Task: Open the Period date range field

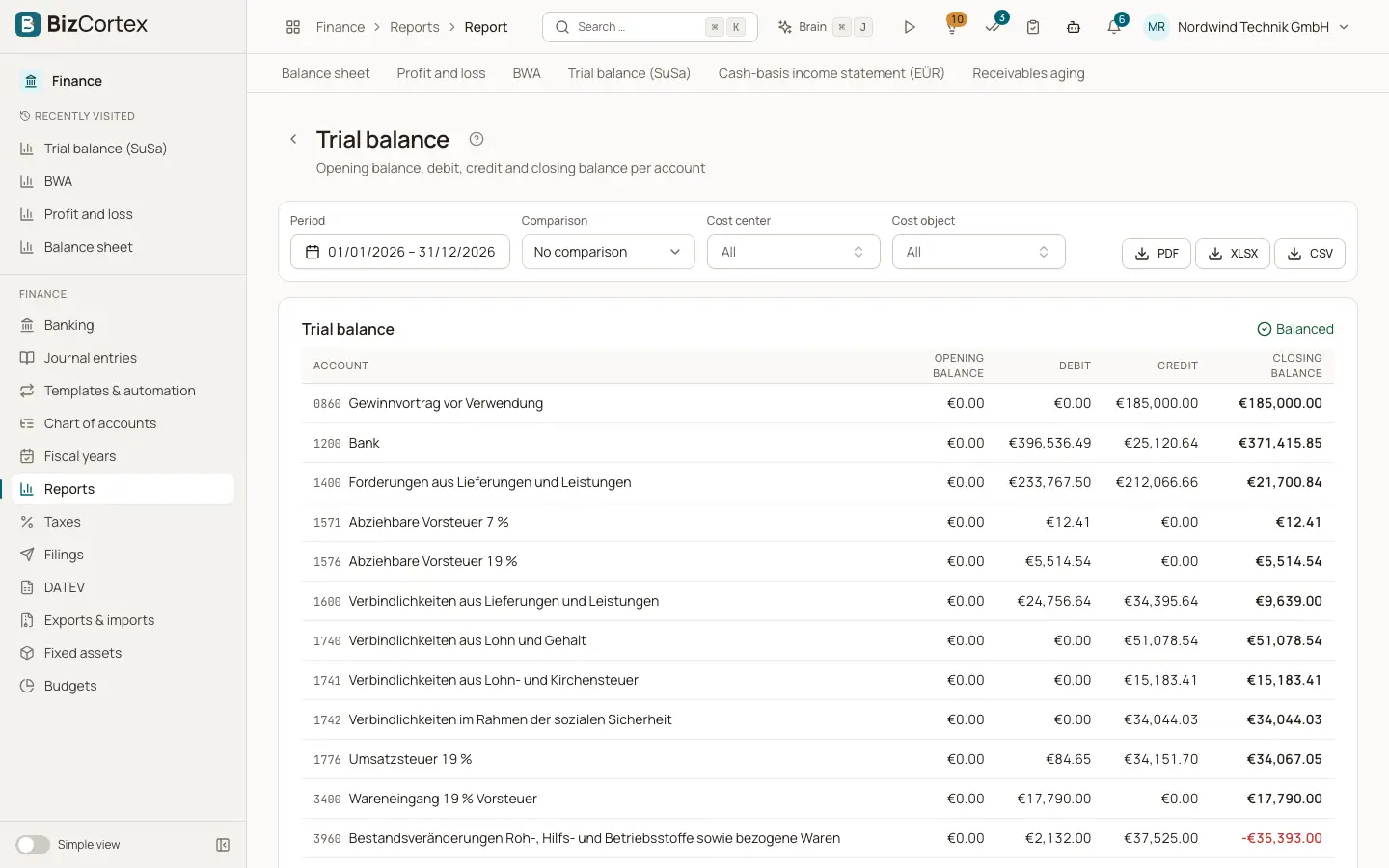Action: click(x=399, y=252)
